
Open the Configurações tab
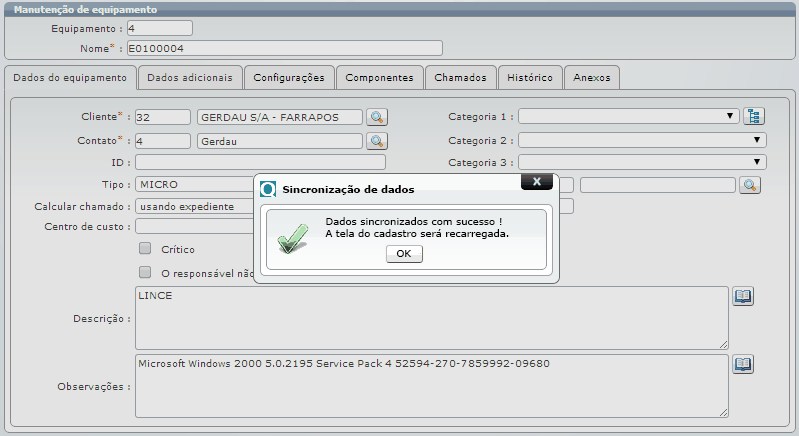pos(288,77)
